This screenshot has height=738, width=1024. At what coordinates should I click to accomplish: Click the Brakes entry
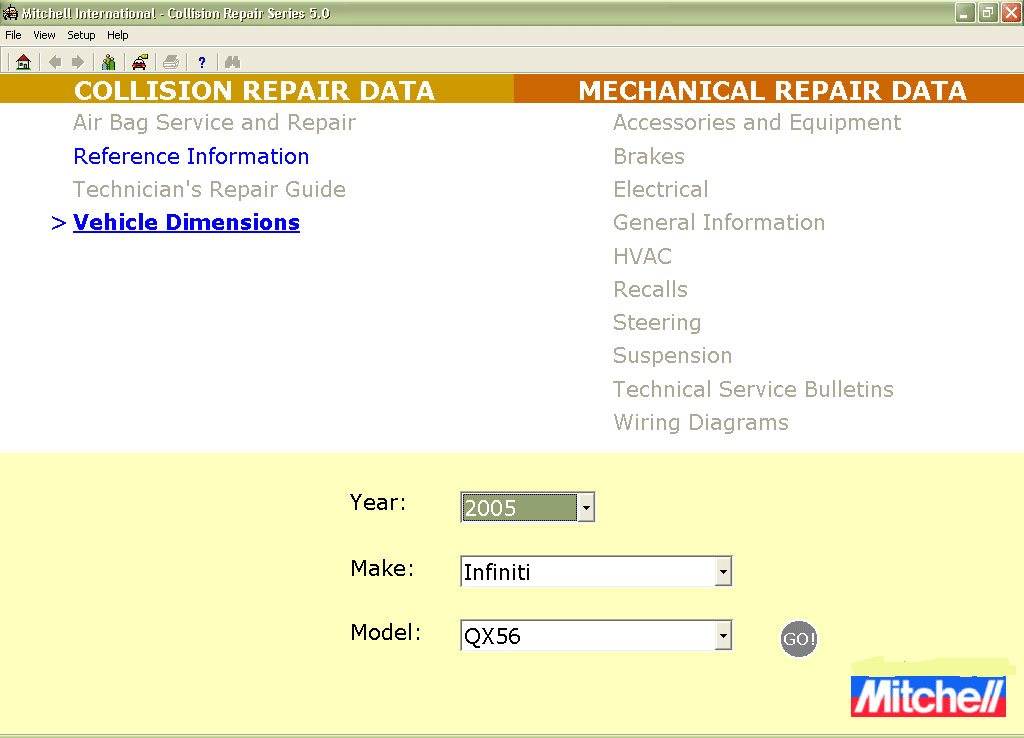click(x=649, y=157)
